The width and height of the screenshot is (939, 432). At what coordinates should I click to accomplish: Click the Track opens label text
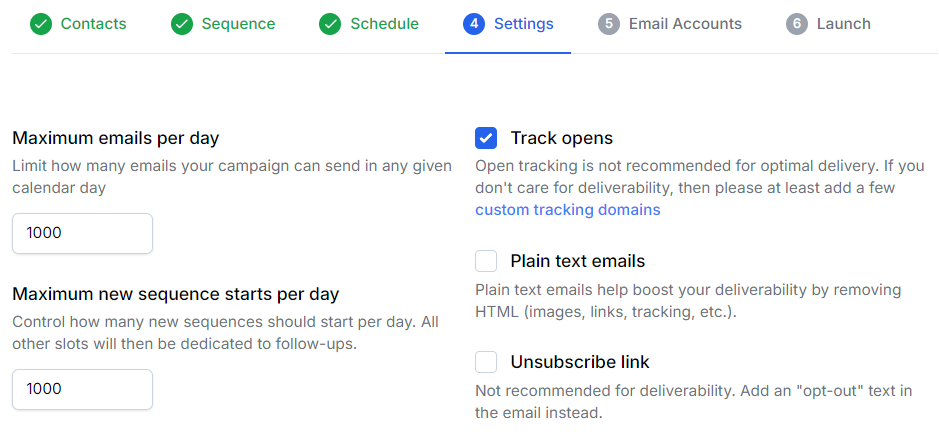[562, 138]
